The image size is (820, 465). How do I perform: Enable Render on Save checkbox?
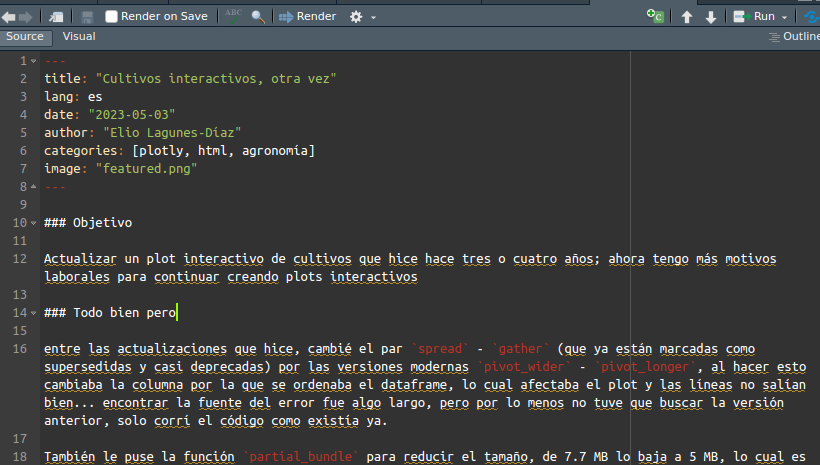(x=111, y=17)
